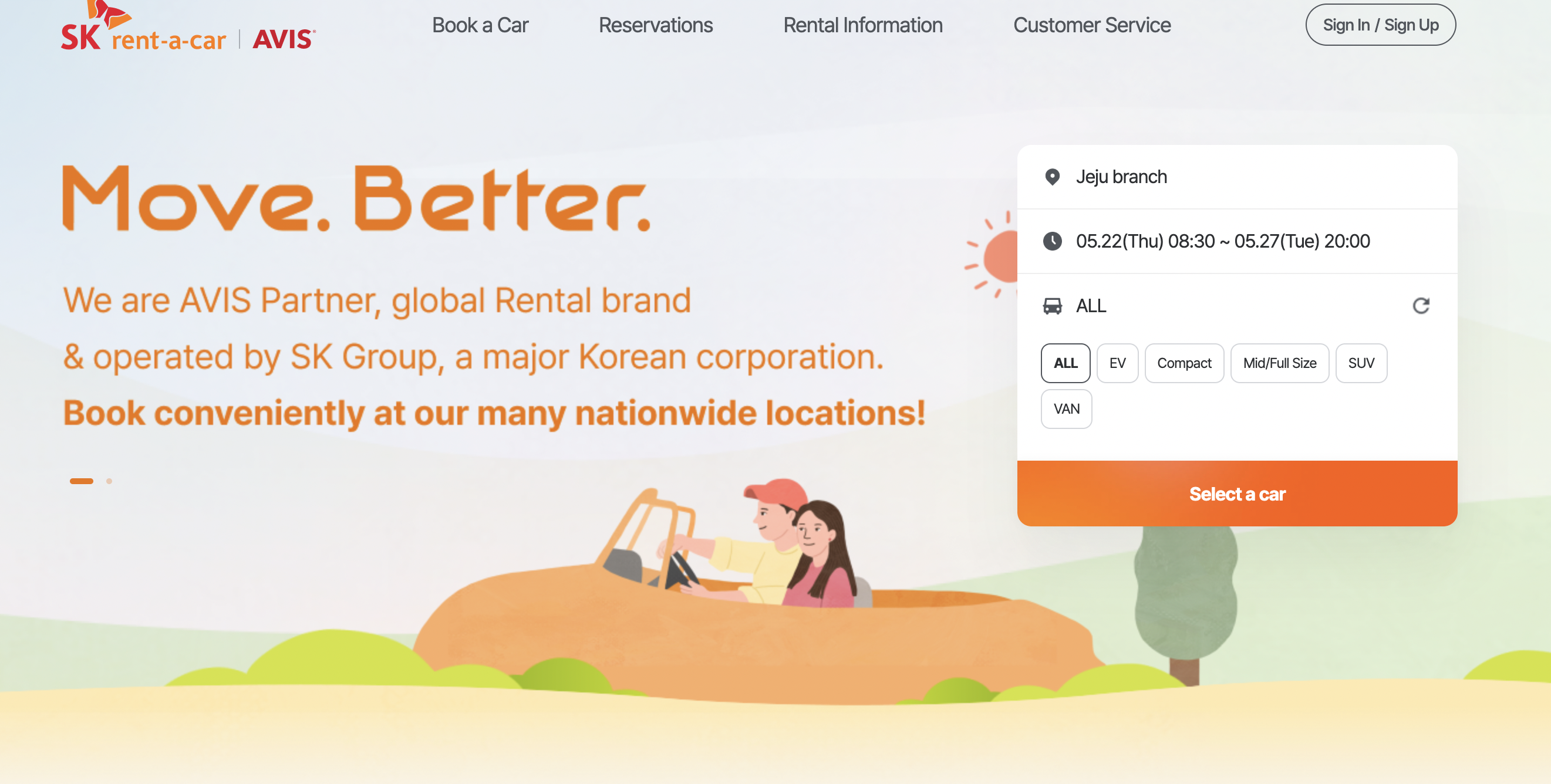Toggle the EV vehicle filter
Image resolution: width=1551 pixels, height=784 pixels.
coord(1117,363)
